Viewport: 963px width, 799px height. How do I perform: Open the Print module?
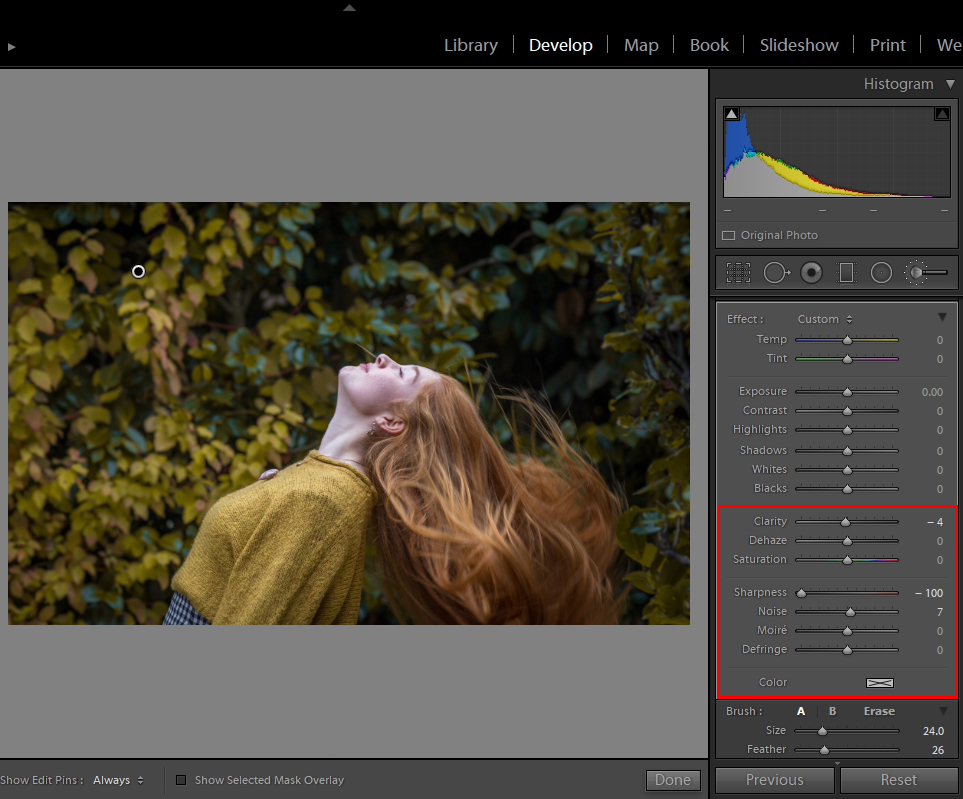click(x=887, y=45)
